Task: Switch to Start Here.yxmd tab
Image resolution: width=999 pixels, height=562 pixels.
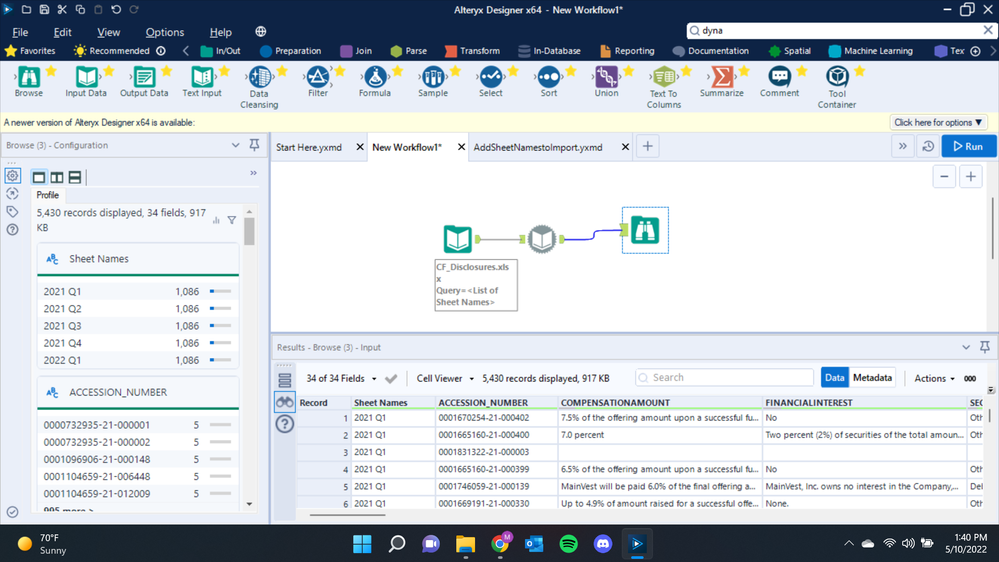Action: (x=309, y=147)
